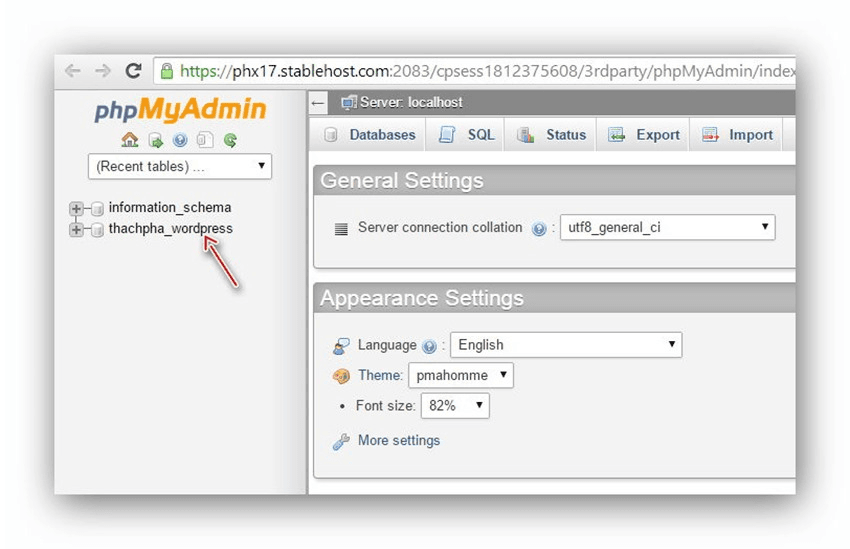Click the thachpha_wordpress database icon
850x549 pixels.
98,230
